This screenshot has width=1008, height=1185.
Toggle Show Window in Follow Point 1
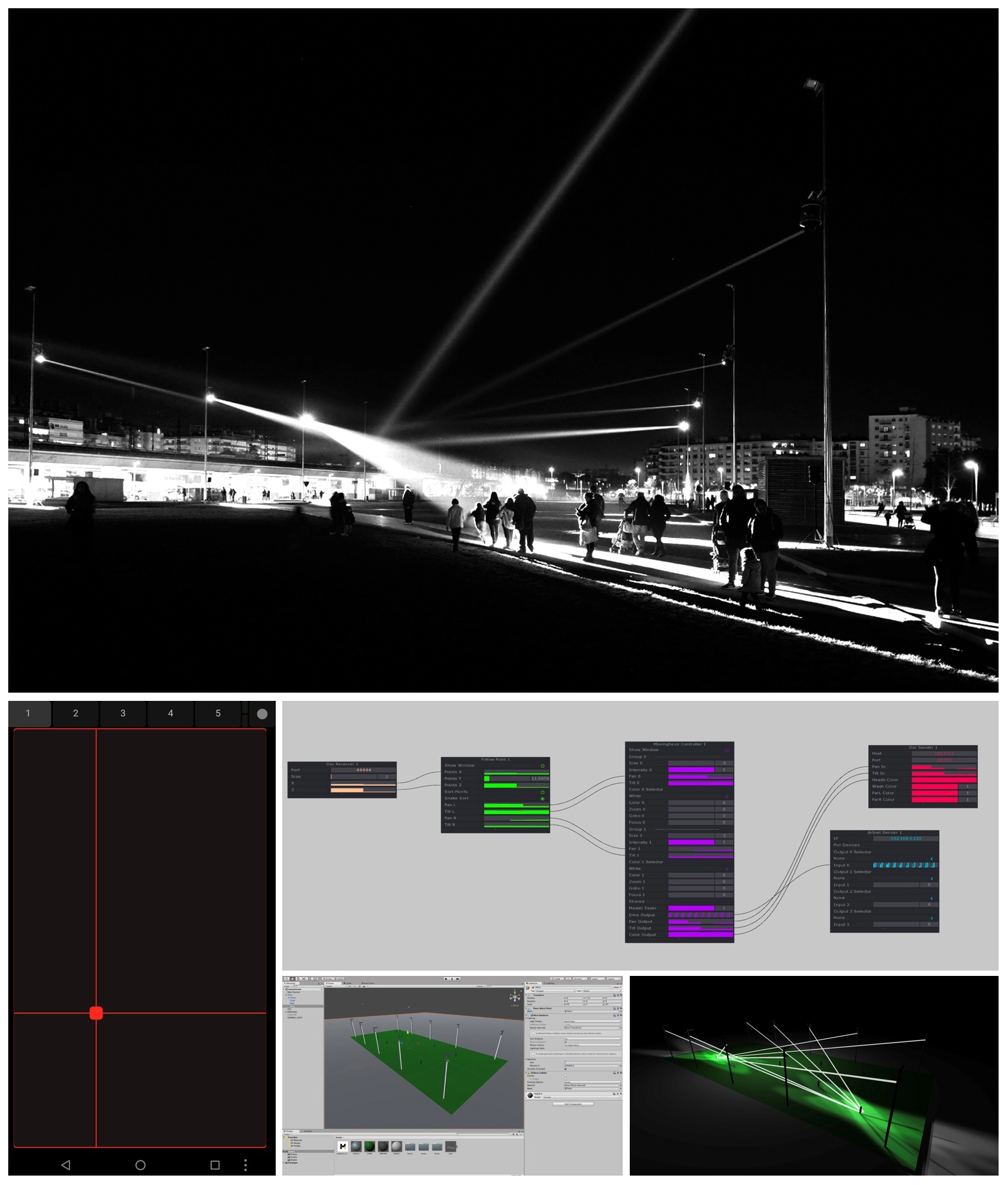pos(542,766)
